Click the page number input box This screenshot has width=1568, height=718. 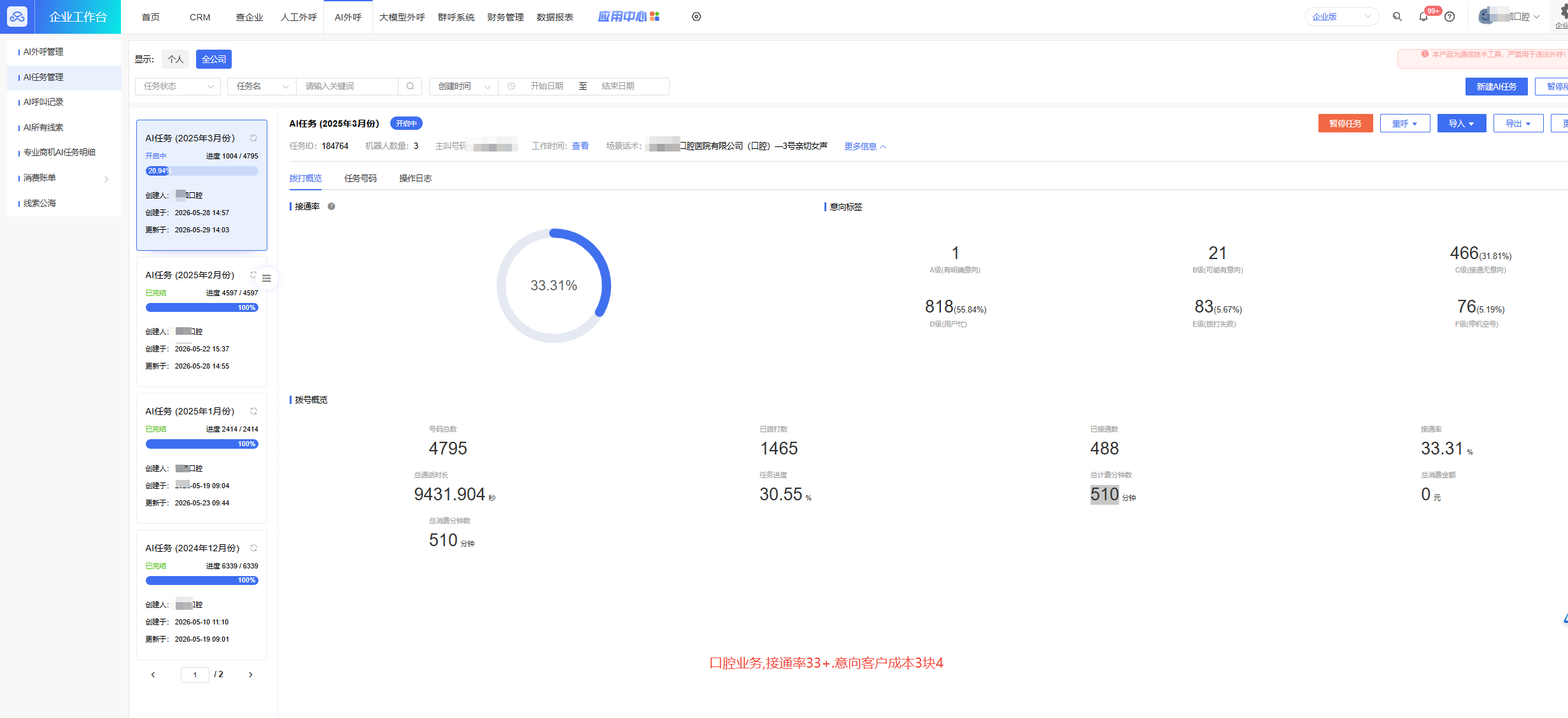[195, 675]
